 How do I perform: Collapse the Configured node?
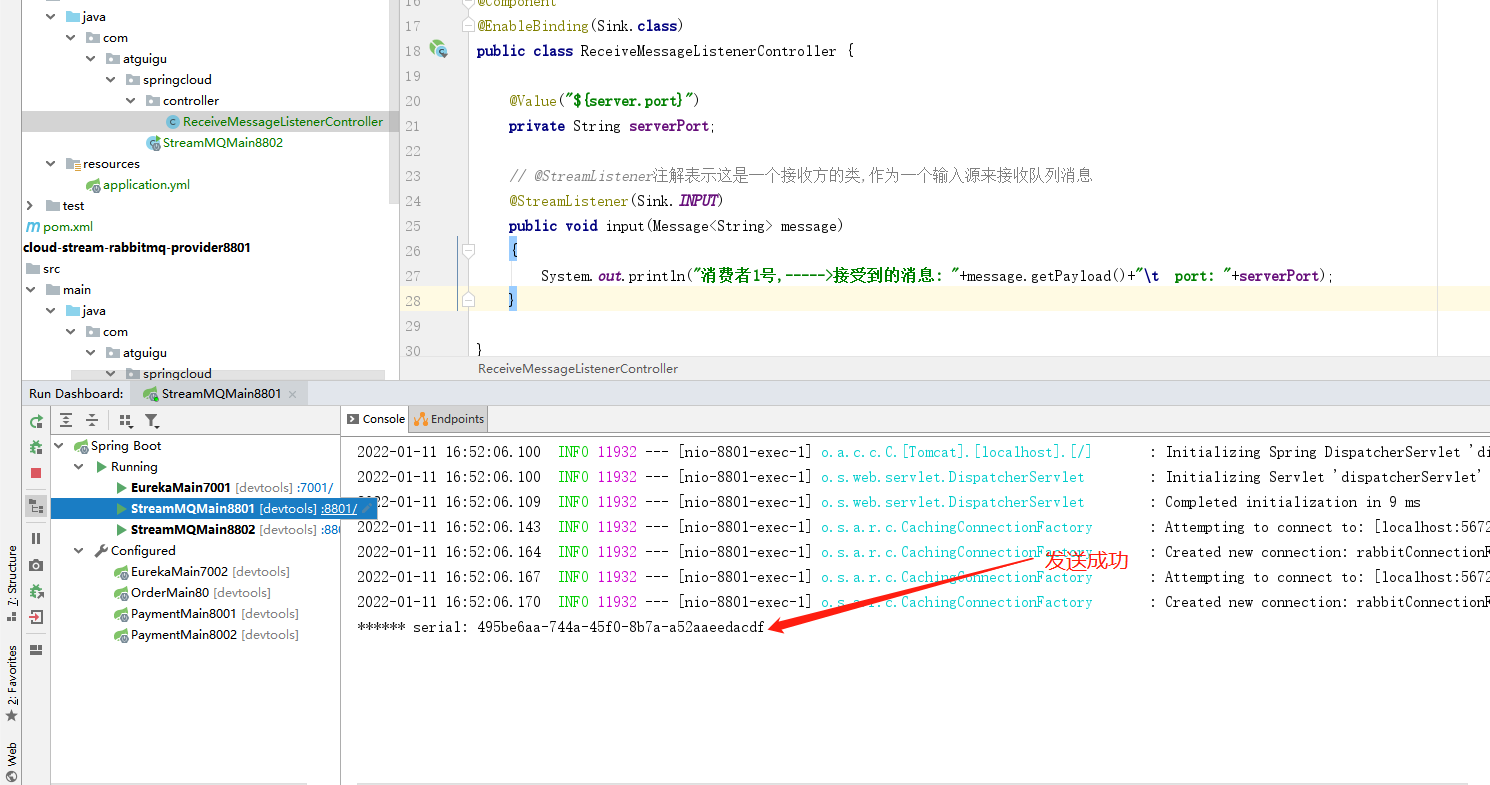(79, 551)
